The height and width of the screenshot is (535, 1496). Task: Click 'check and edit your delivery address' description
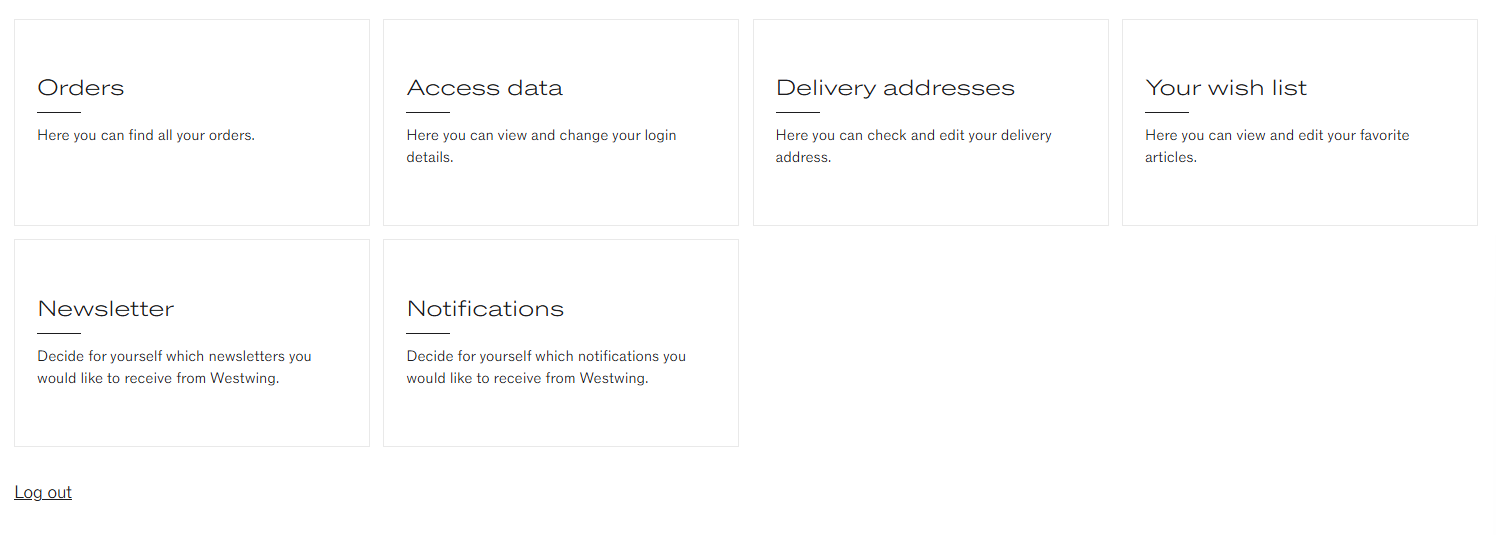914,146
